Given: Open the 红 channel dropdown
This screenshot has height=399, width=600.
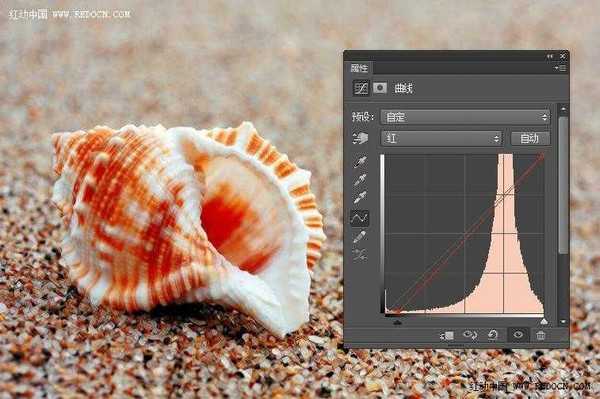Looking at the screenshot, I should click(x=442, y=138).
